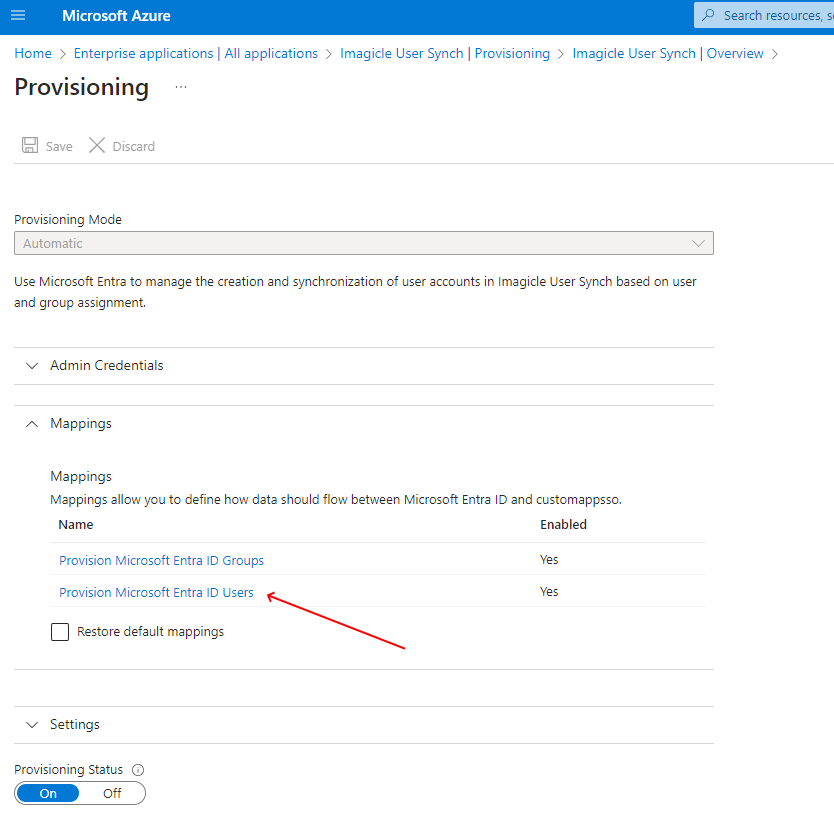This screenshot has width=834, height=821.
Task: Click the Provisioning Status info icon
Action: tap(138, 770)
